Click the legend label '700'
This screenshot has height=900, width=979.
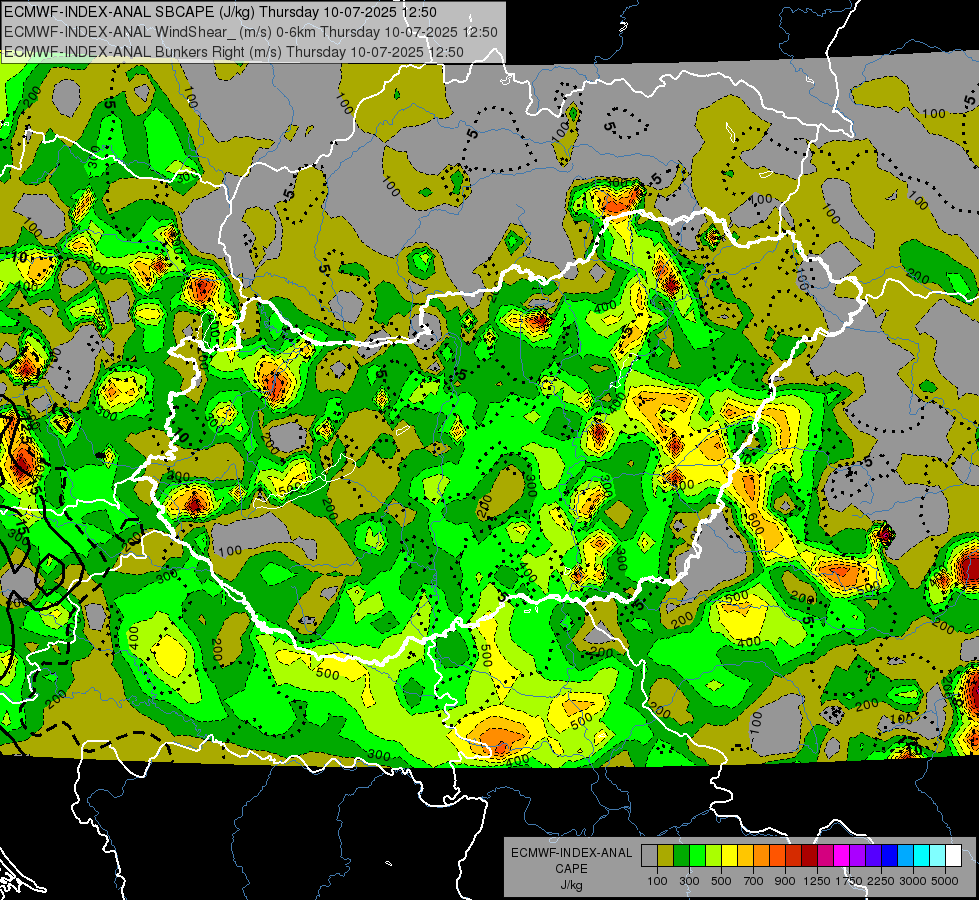pyautogui.click(x=754, y=881)
